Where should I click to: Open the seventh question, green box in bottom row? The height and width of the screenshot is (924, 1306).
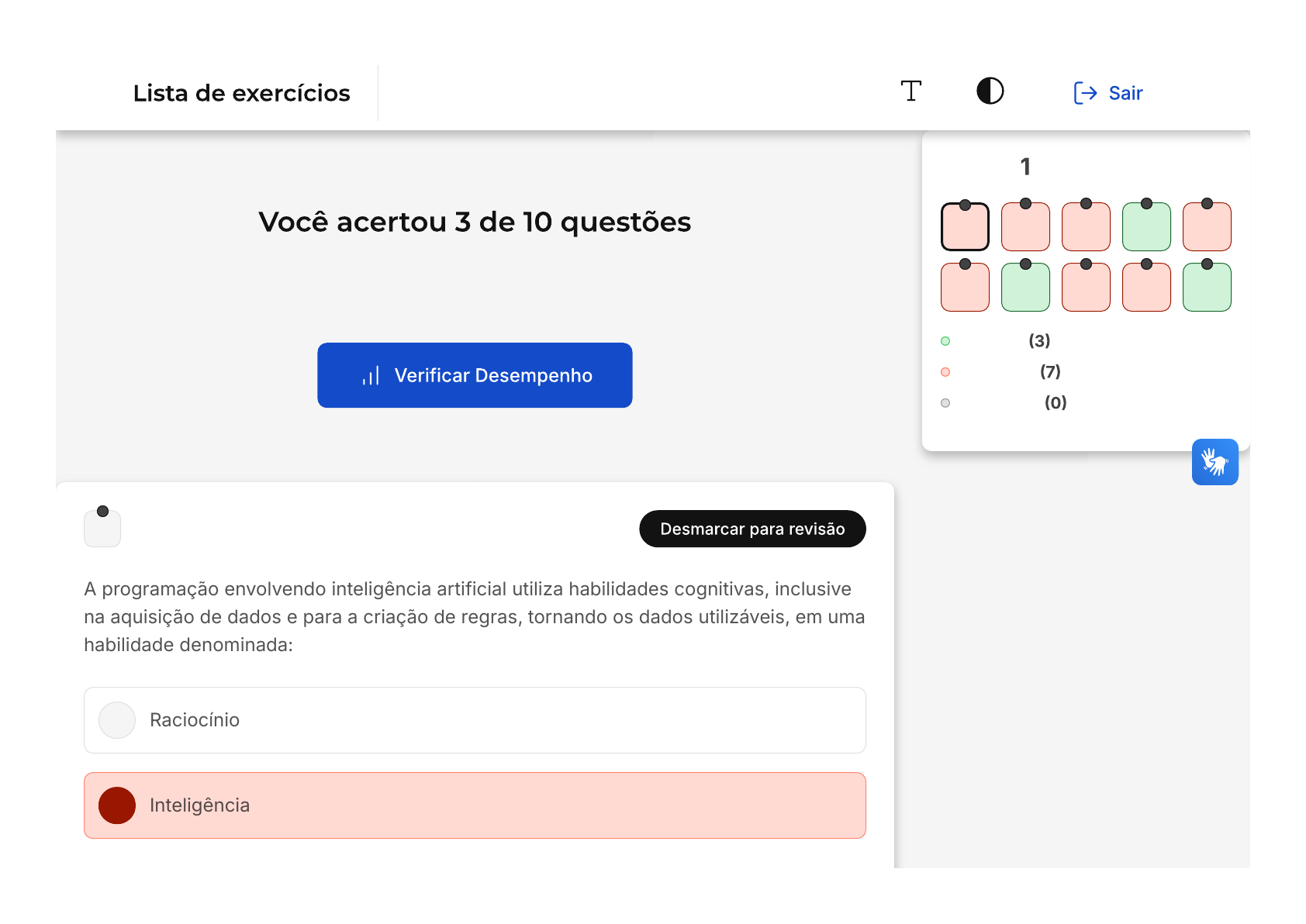tap(1025, 288)
